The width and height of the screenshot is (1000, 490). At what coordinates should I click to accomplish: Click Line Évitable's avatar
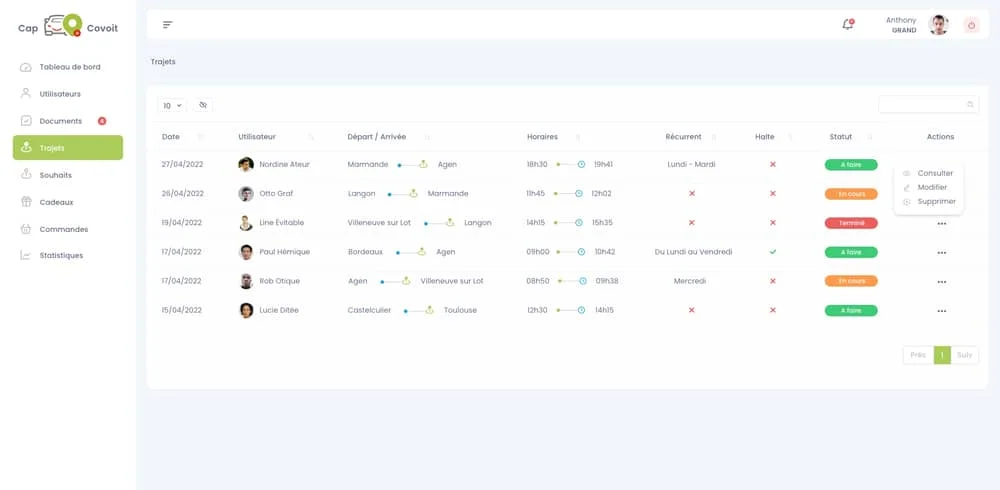(246, 223)
